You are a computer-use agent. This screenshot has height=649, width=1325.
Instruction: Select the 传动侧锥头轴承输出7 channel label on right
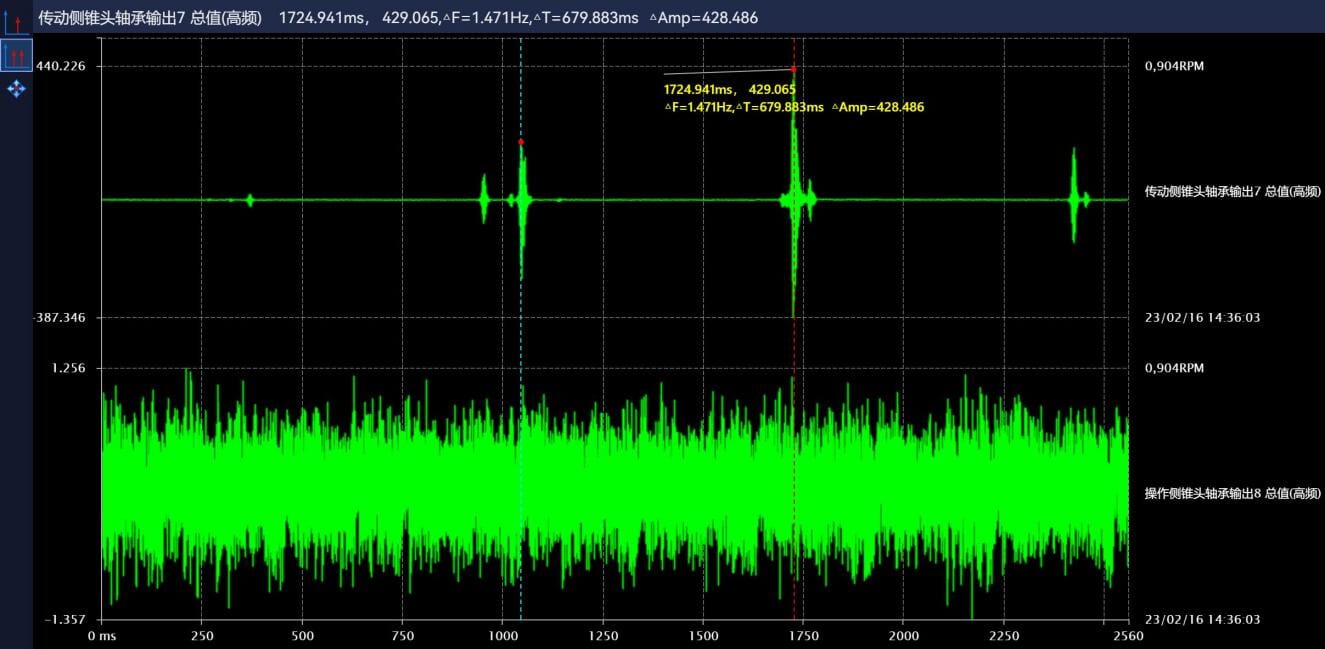[1233, 191]
